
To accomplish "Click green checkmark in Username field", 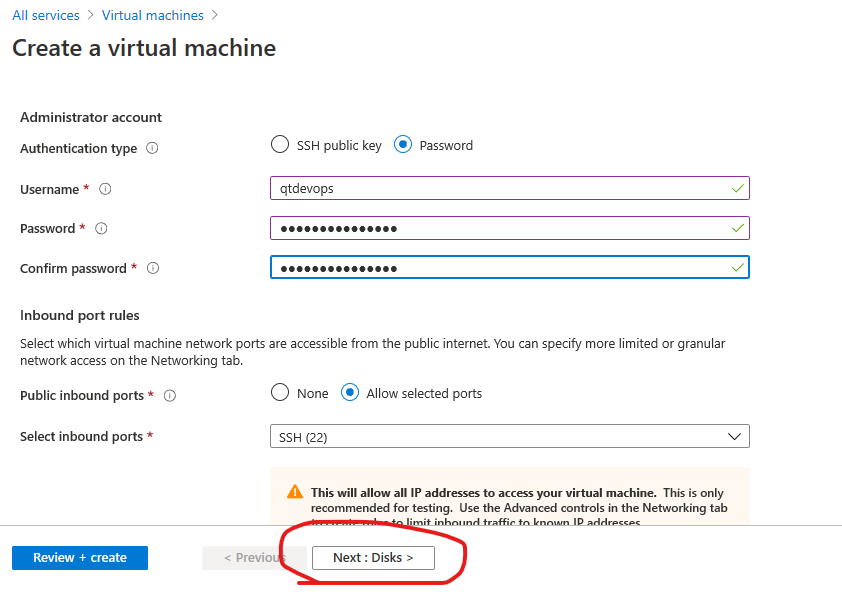I will [738, 189].
